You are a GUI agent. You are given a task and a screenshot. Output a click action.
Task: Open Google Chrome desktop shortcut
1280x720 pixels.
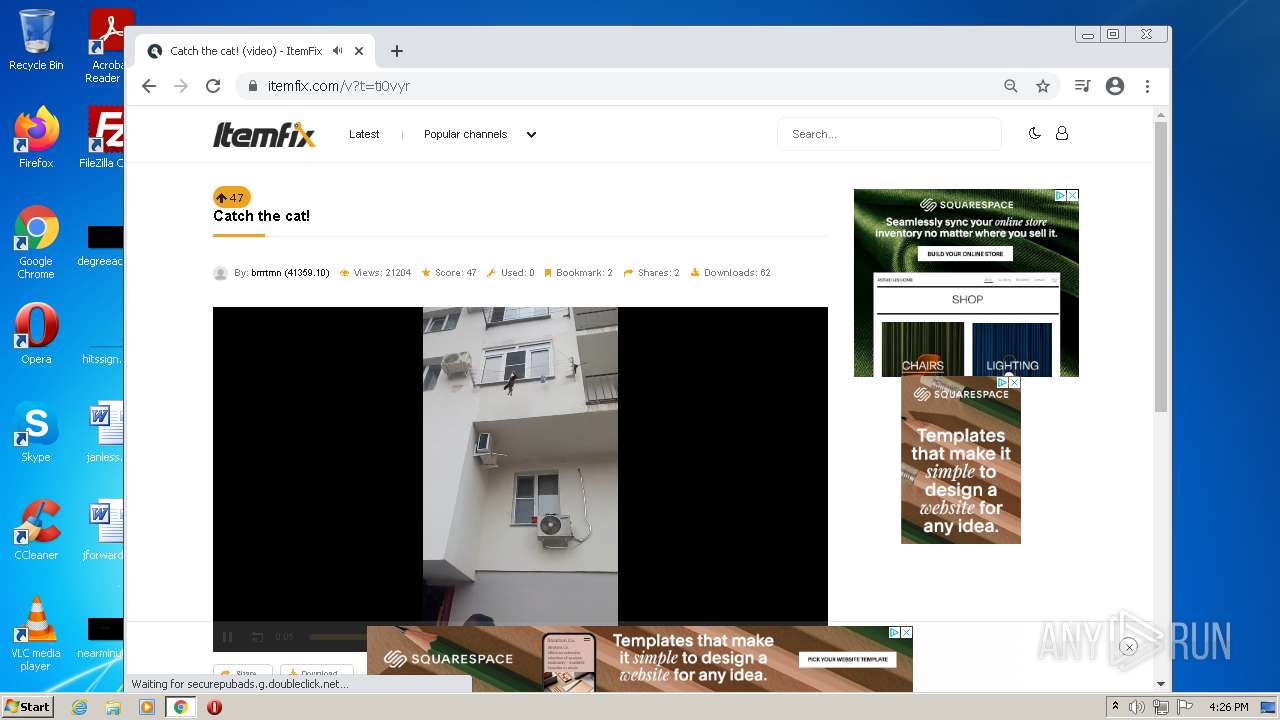[36, 243]
